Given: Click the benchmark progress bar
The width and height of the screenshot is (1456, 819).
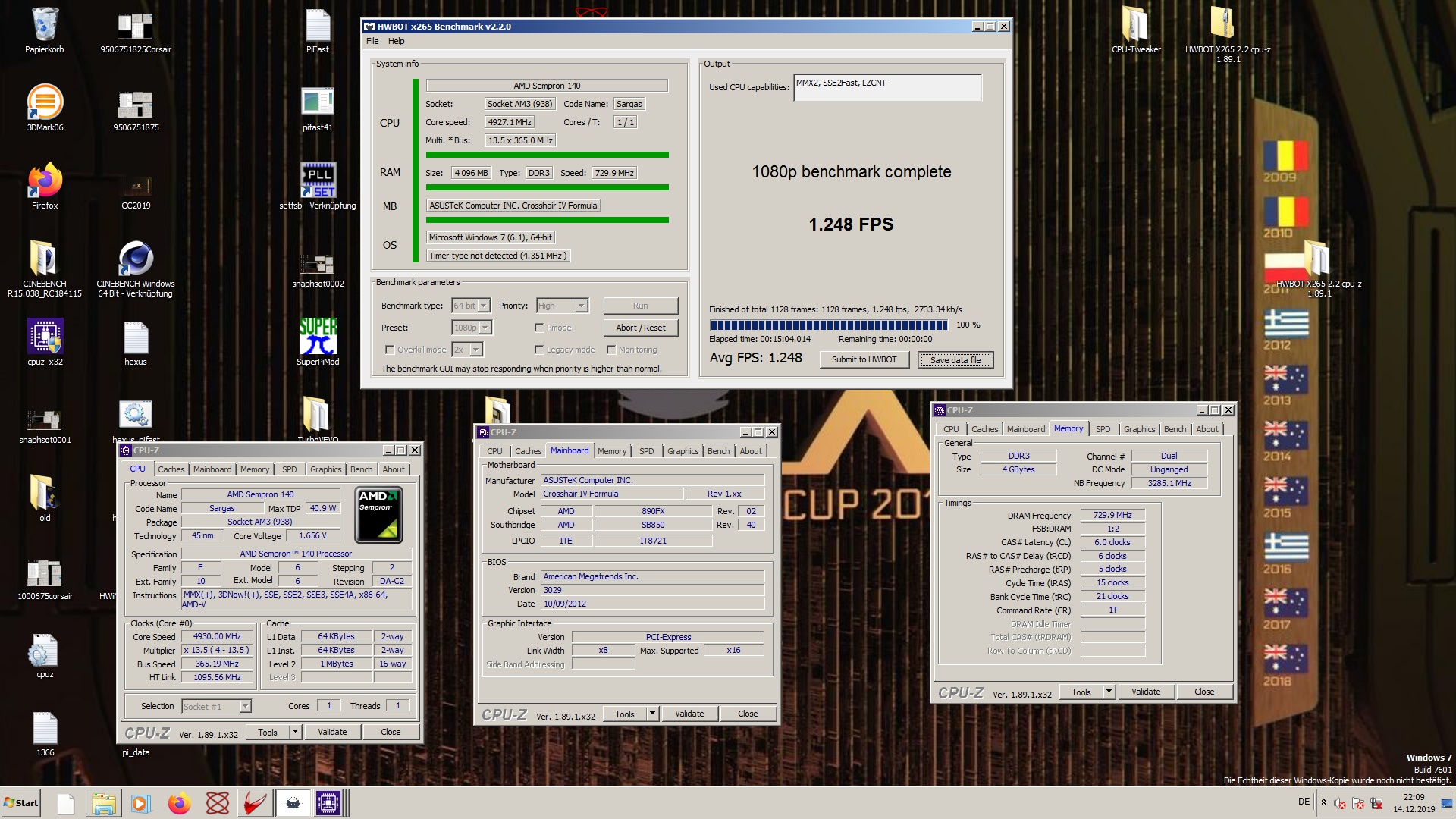Looking at the screenshot, I should point(829,325).
